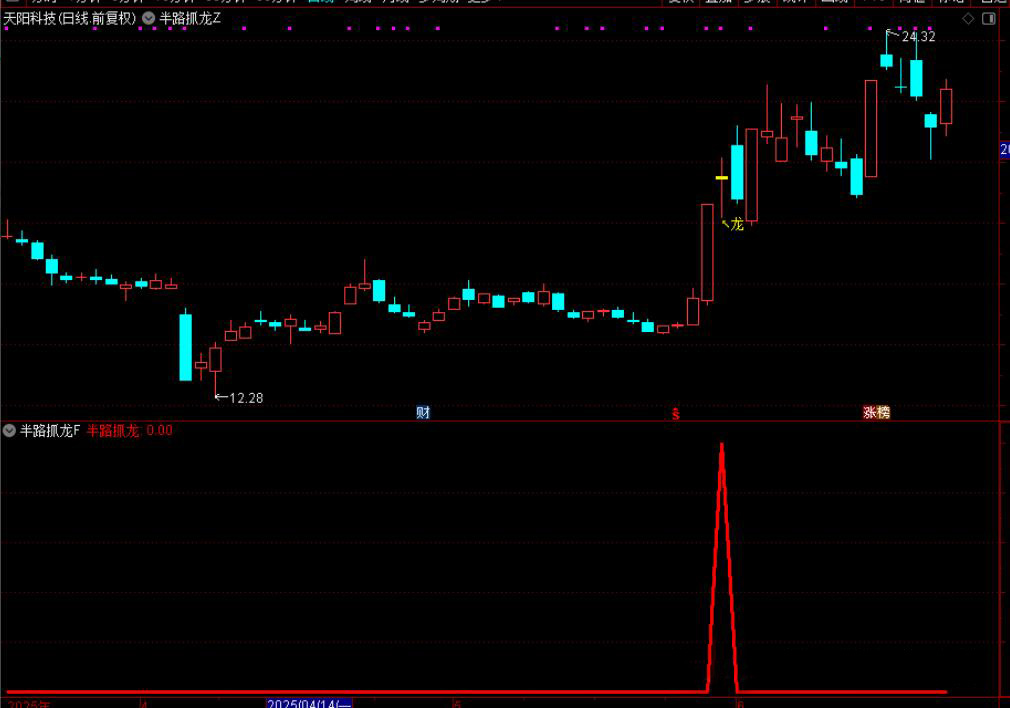1010x708 pixels.
Task: Open the dropdown arrow beside 半路抓龙Z
Action: point(148,18)
